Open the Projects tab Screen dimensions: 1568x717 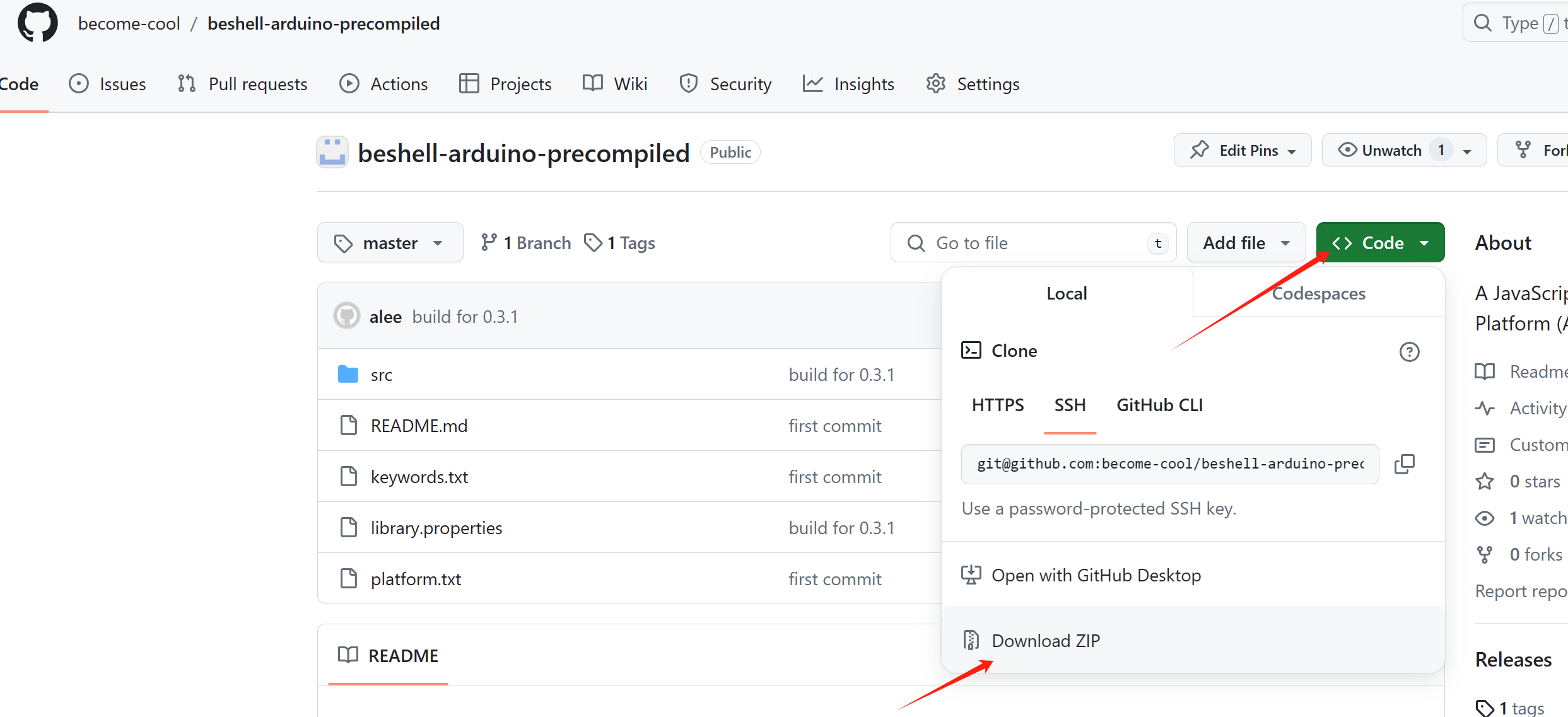(x=505, y=84)
